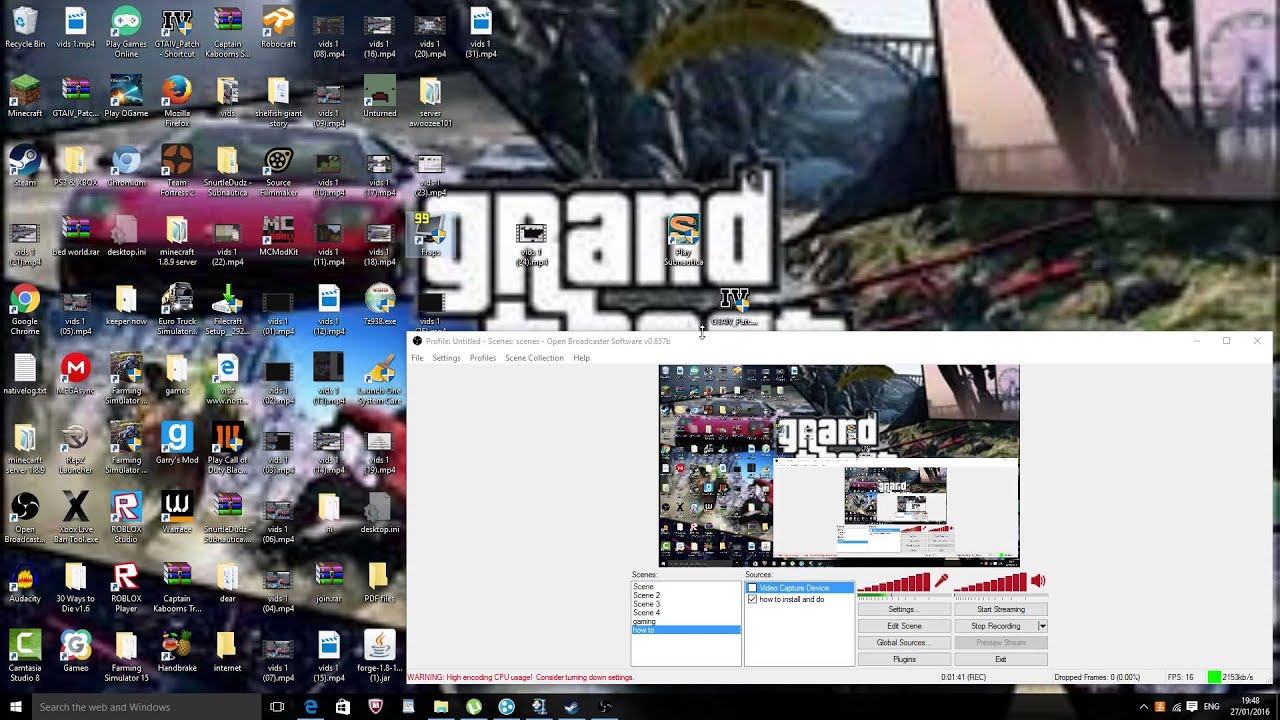The width and height of the screenshot is (1280, 720).
Task: Open the Google Chrome desktop shortcut
Action: pyautogui.click(x=25, y=310)
